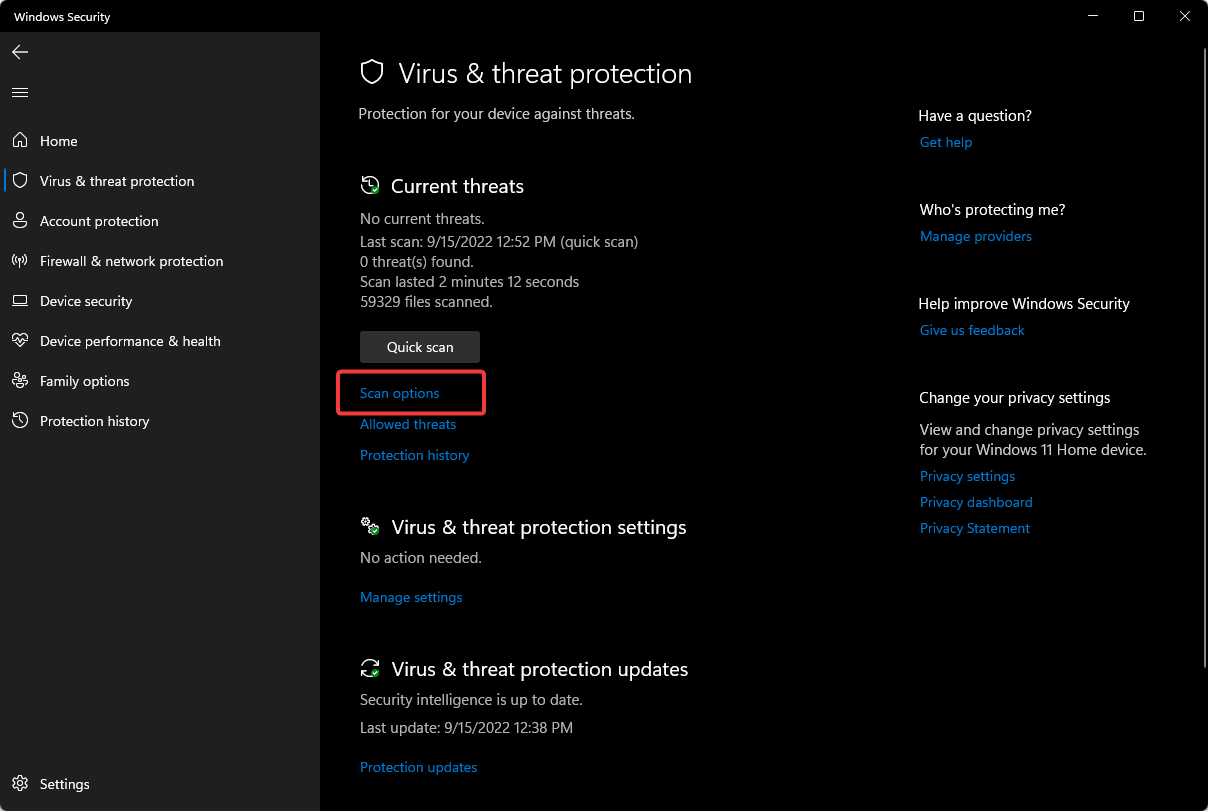This screenshot has height=811, width=1208.
Task: Click Manage settings link
Action: click(411, 597)
